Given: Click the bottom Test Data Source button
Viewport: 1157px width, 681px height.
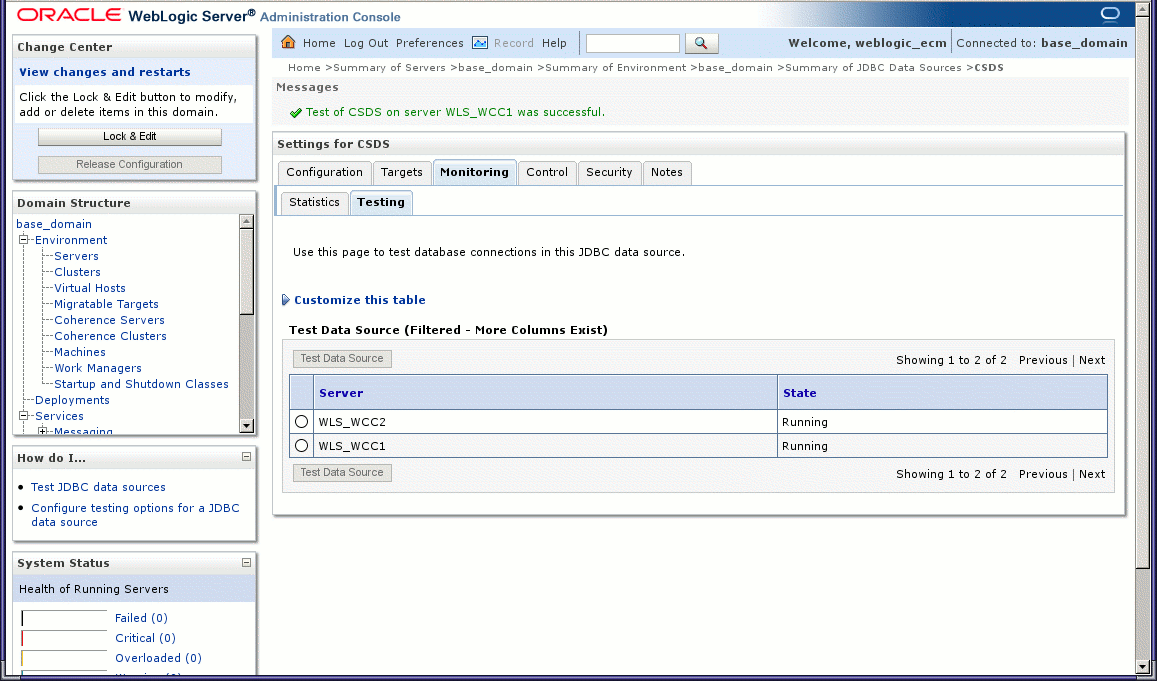Looking at the screenshot, I should tap(342, 472).
